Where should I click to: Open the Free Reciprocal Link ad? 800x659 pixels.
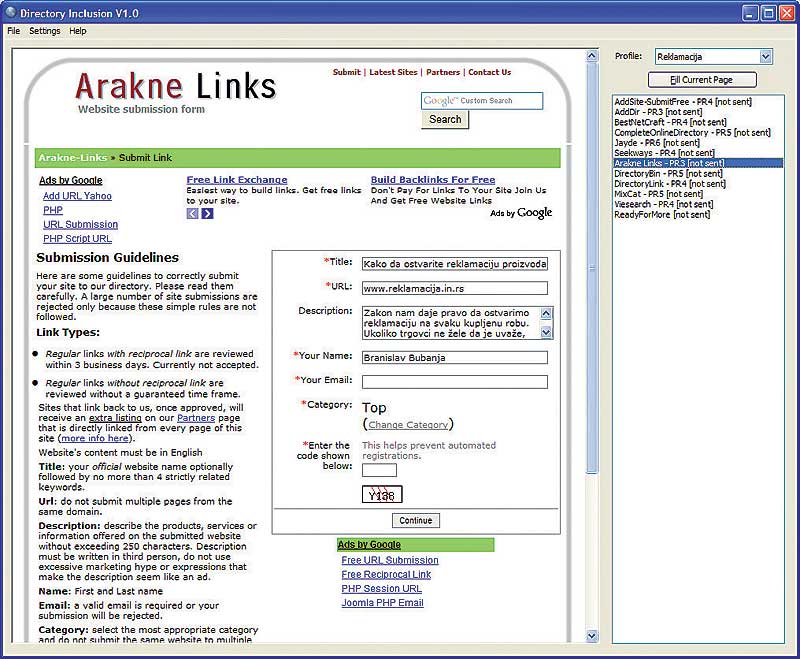click(386, 574)
